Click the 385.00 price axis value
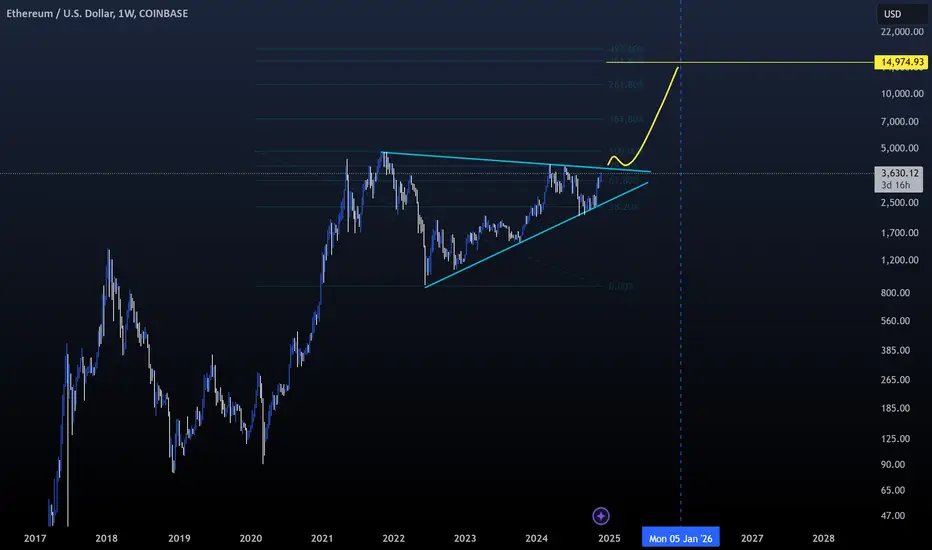The height and width of the screenshot is (550, 932). point(896,350)
